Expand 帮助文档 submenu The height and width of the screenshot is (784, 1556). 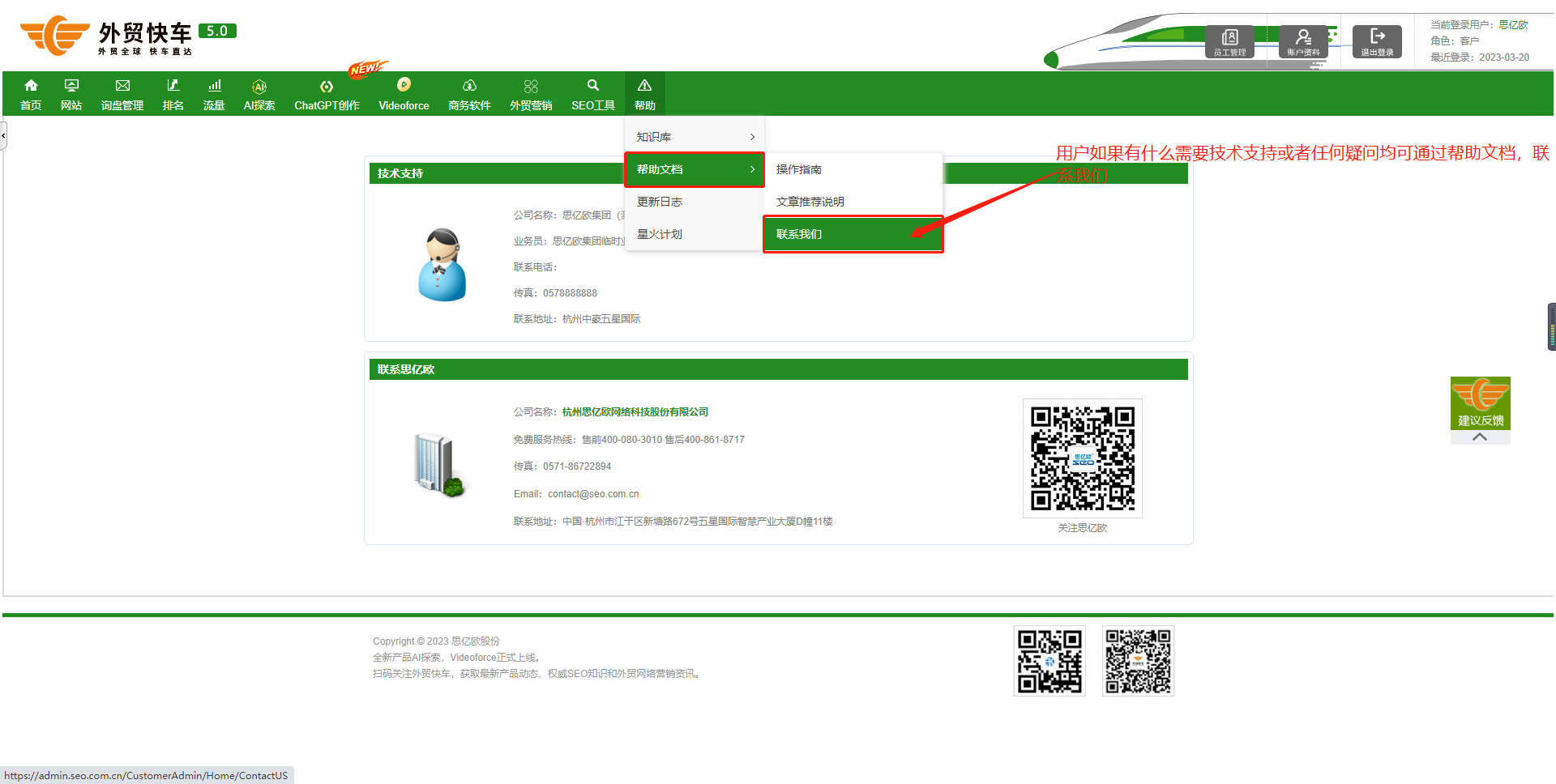[695, 169]
